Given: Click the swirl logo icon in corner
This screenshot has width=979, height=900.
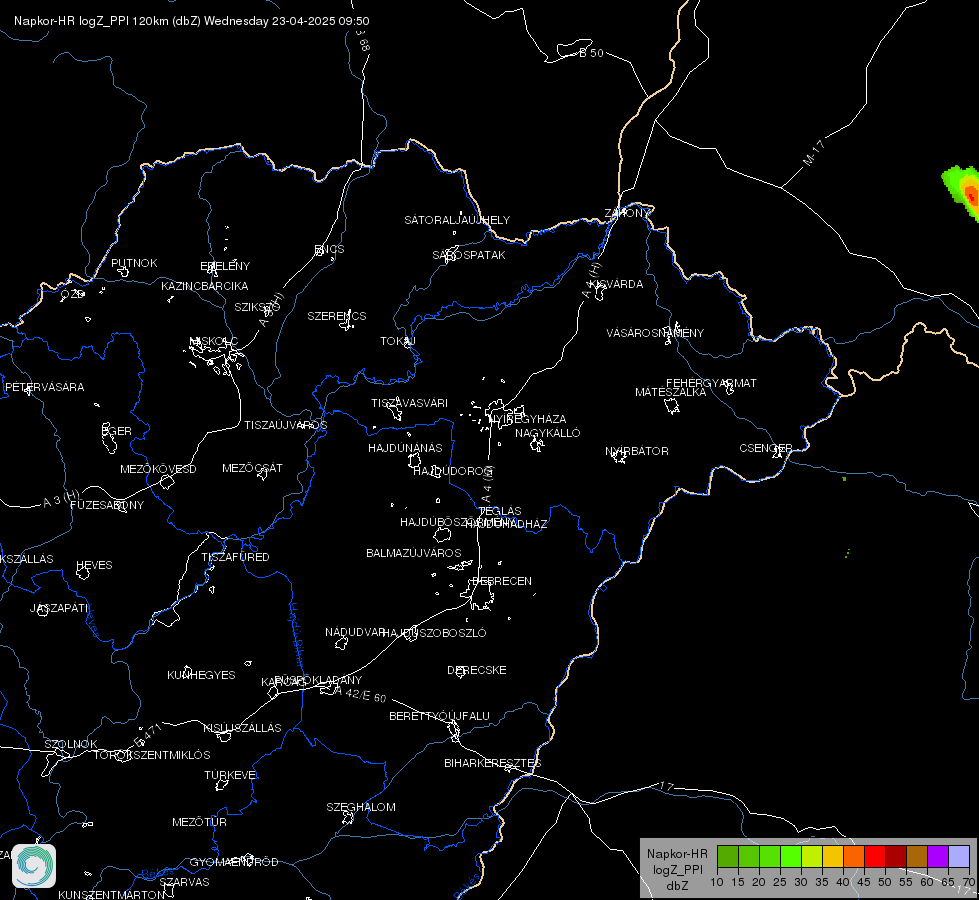Looking at the screenshot, I should tap(34, 866).
